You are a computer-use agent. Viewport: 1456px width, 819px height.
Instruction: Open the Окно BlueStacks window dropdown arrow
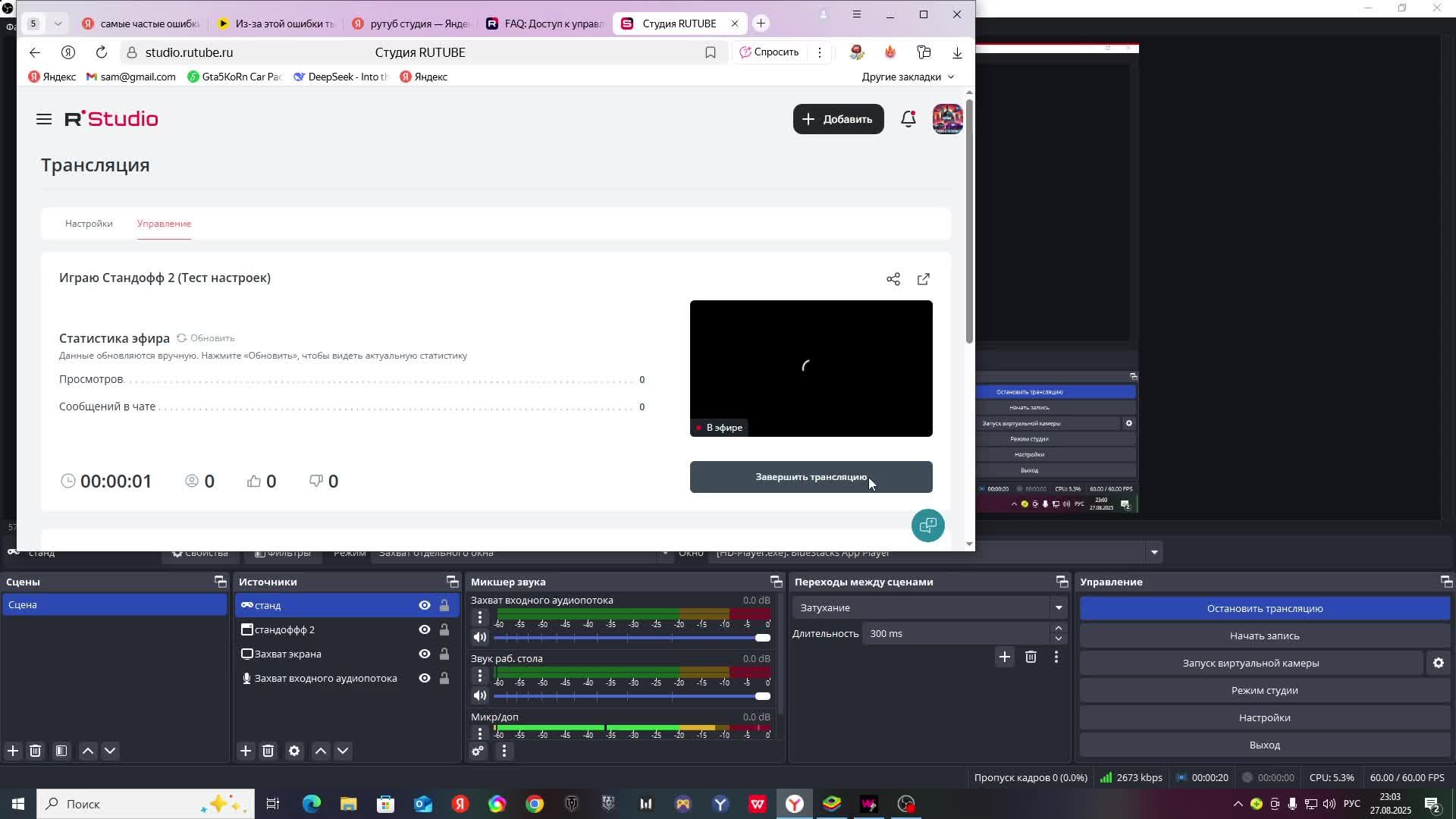click(1154, 553)
